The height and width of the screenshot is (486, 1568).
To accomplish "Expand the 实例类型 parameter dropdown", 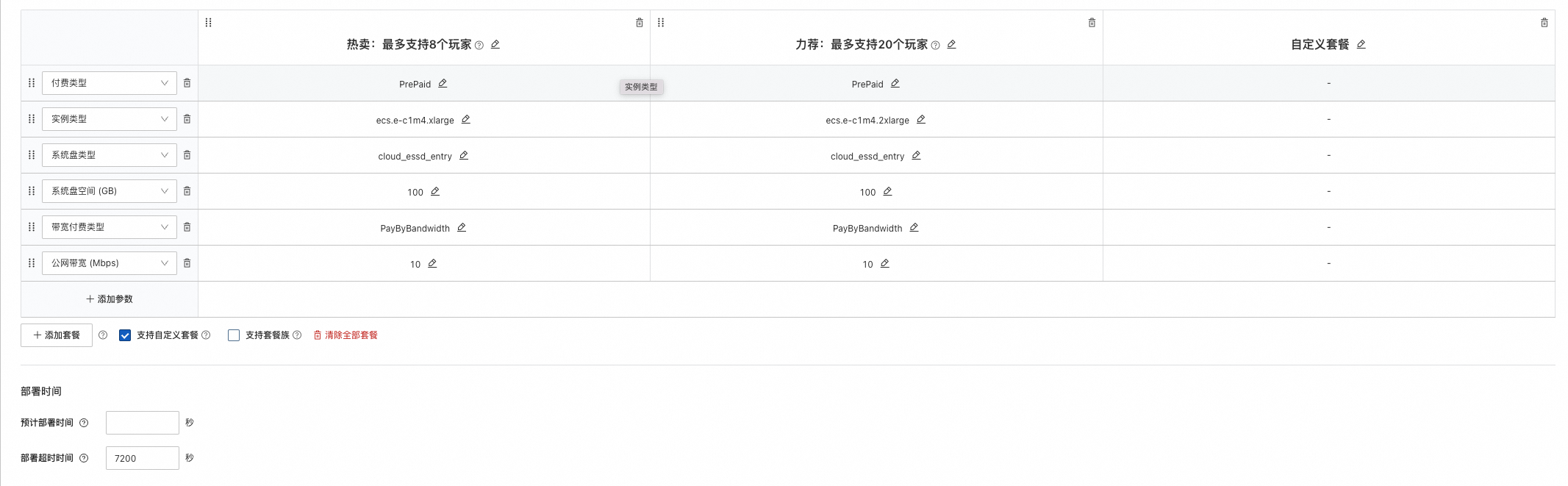I will point(109,119).
